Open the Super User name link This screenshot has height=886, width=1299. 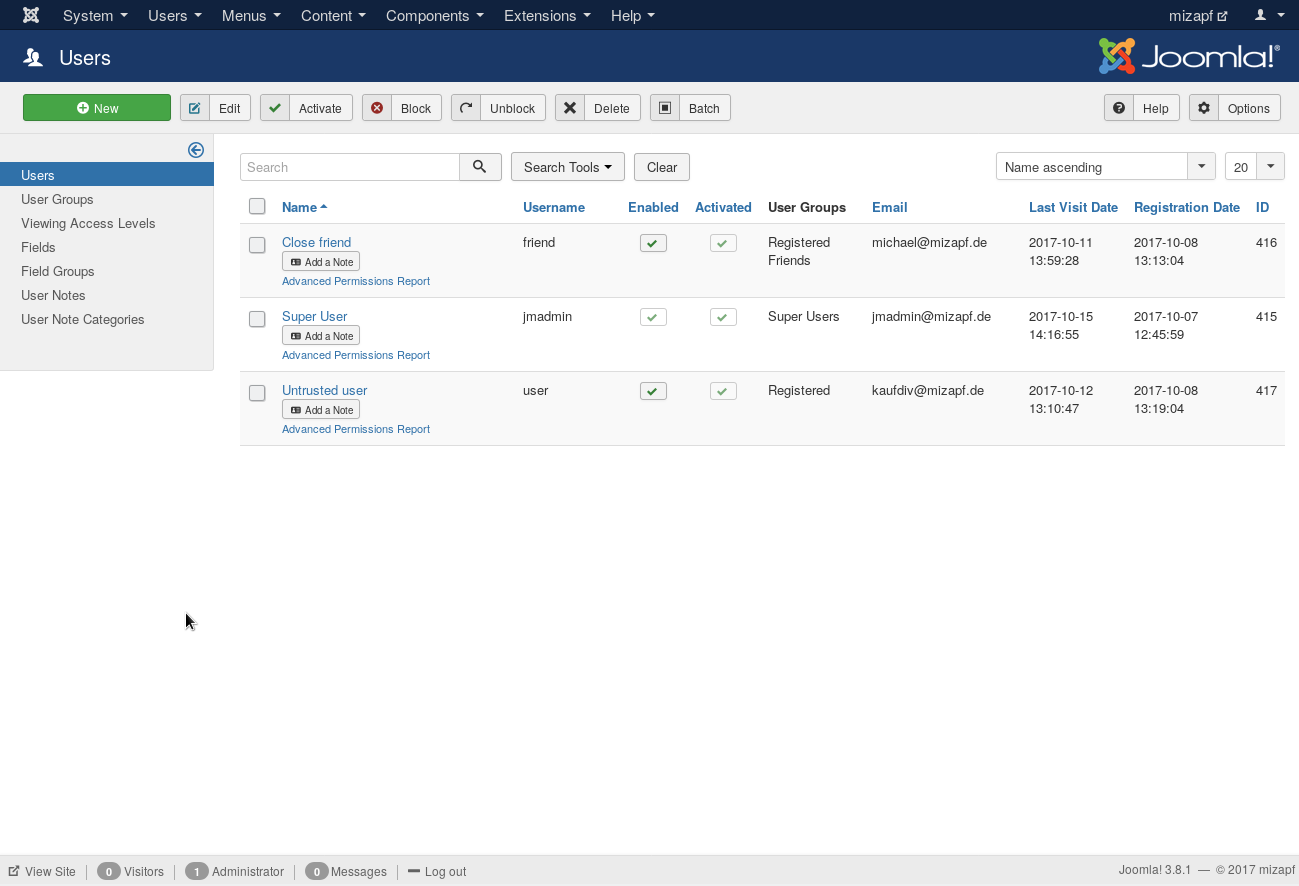point(314,316)
